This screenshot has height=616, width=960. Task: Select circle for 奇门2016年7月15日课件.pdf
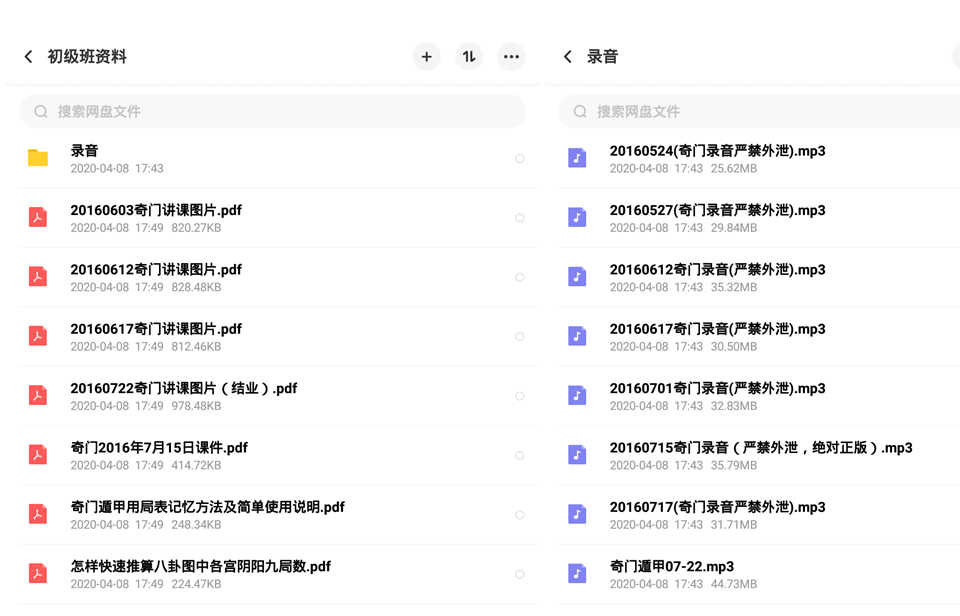pos(520,456)
